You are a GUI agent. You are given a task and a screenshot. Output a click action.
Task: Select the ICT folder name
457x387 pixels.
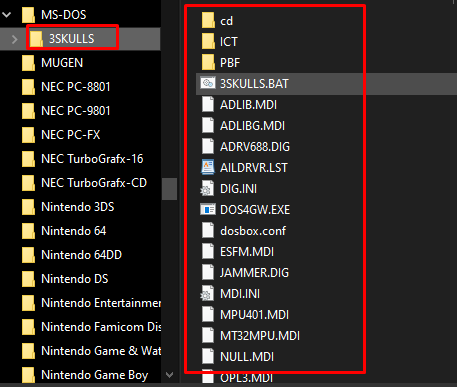[229, 42]
